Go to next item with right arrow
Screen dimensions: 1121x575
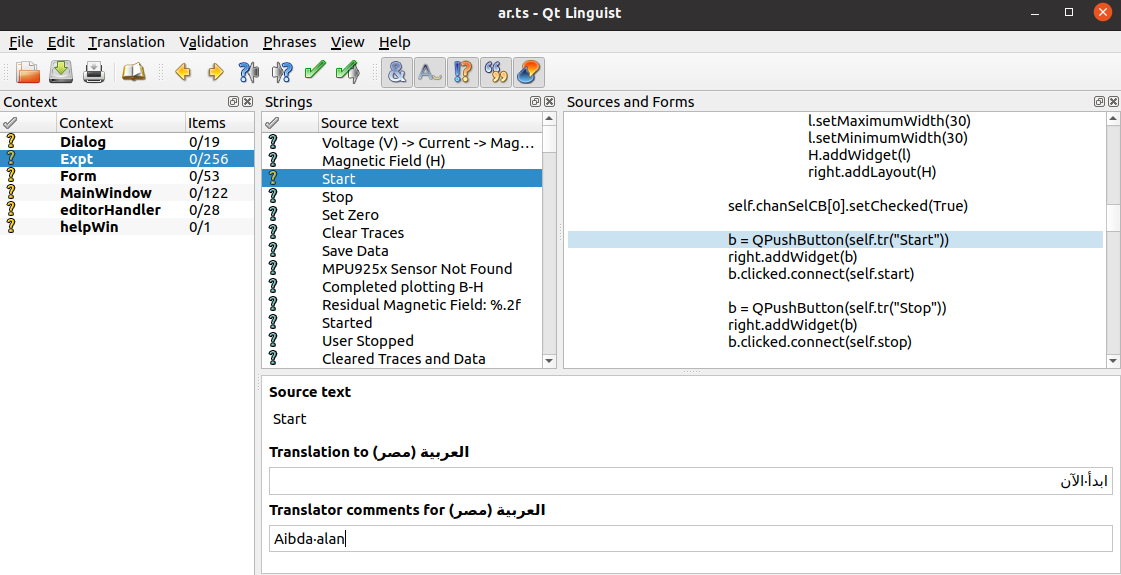pyautogui.click(x=216, y=72)
